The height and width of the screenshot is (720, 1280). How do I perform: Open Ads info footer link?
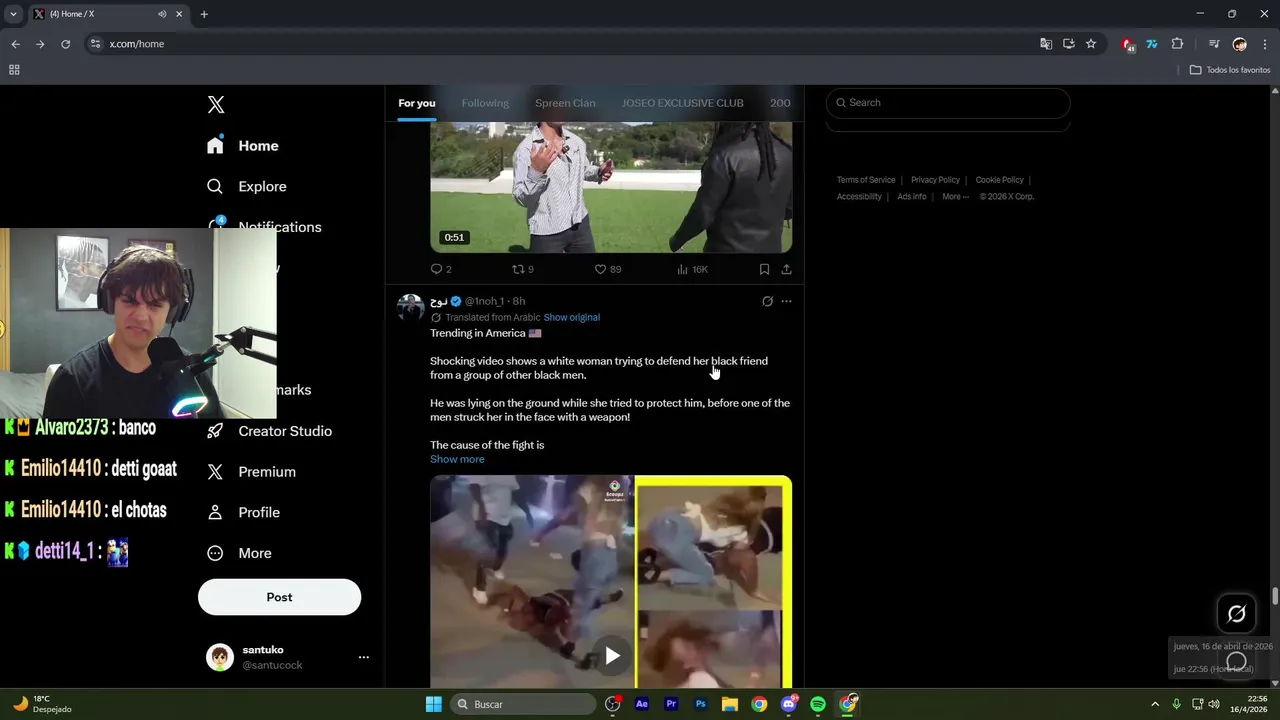click(x=912, y=197)
